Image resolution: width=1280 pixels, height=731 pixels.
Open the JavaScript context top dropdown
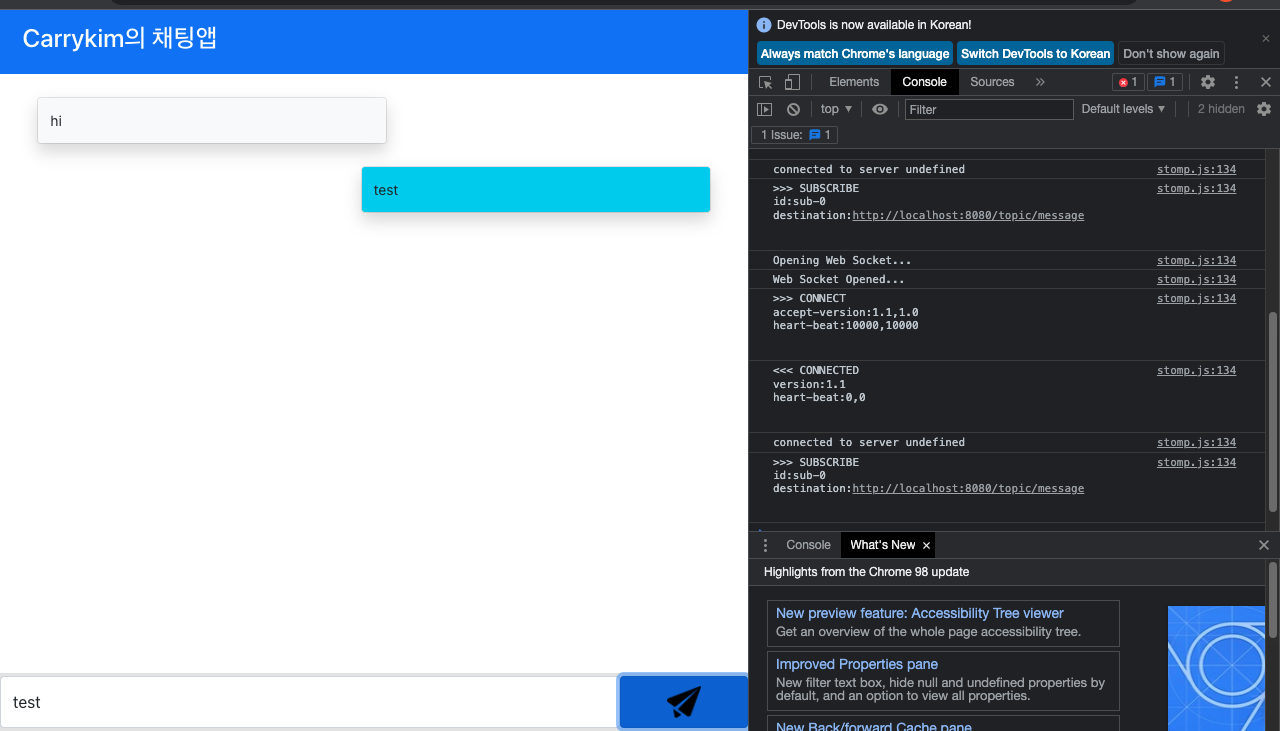tap(835, 108)
